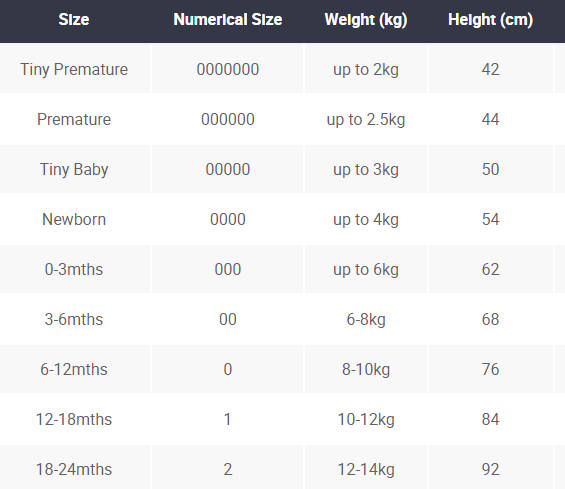The height and width of the screenshot is (489, 565).
Task: Select the 3-6mths size cell
Action: pos(74,319)
